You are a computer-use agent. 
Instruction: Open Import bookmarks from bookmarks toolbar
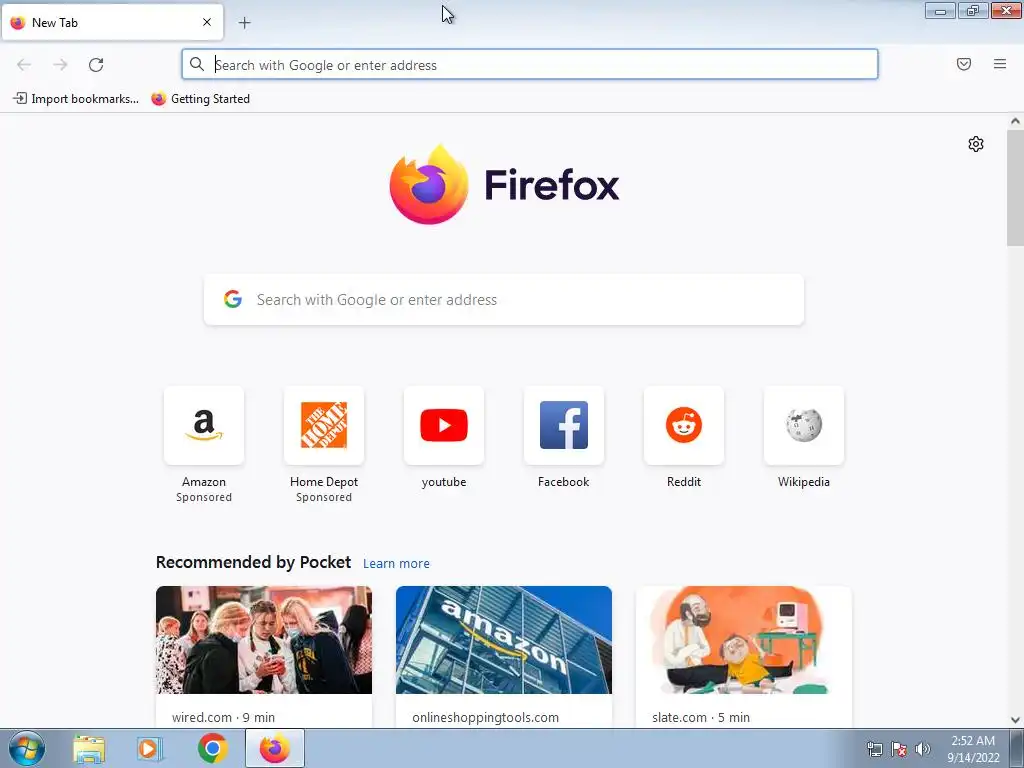76,99
